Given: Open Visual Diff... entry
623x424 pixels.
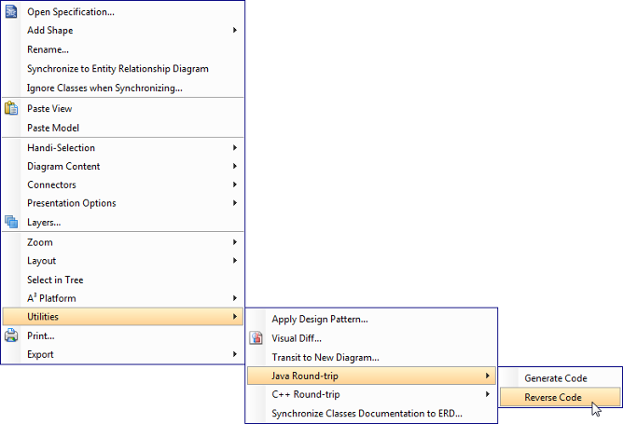Looking at the screenshot, I should (x=371, y=338).
